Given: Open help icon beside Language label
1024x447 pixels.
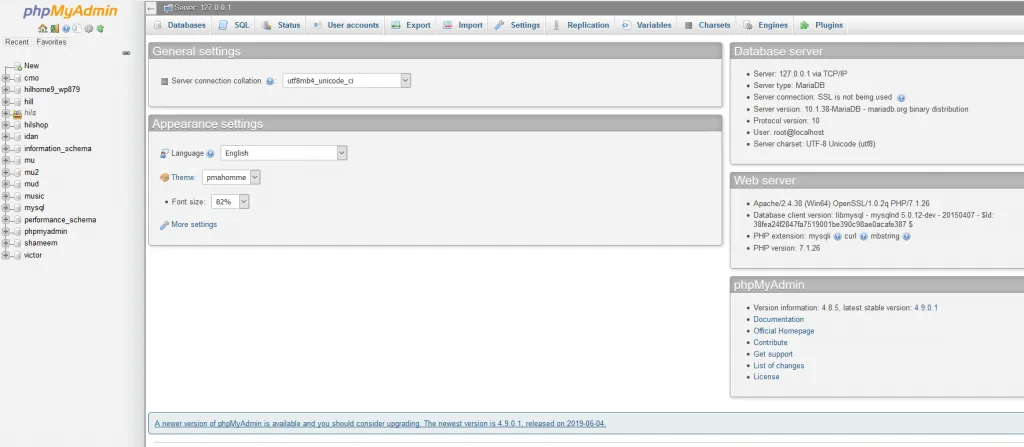Looking at the screenshot, I should point(210,154).
